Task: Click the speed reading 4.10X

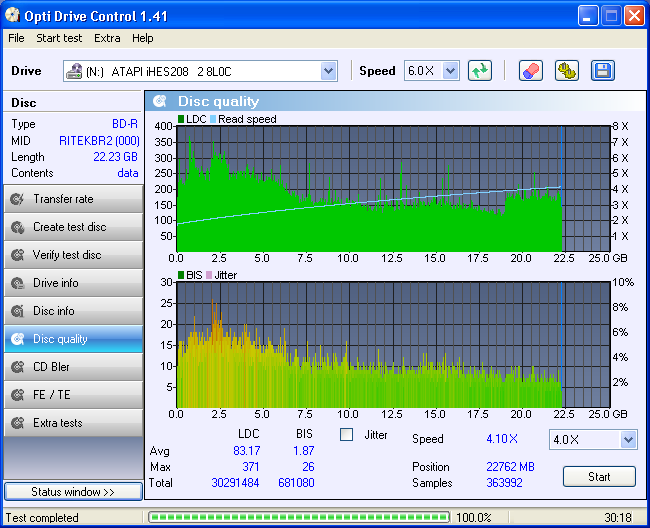Action: 502,438
